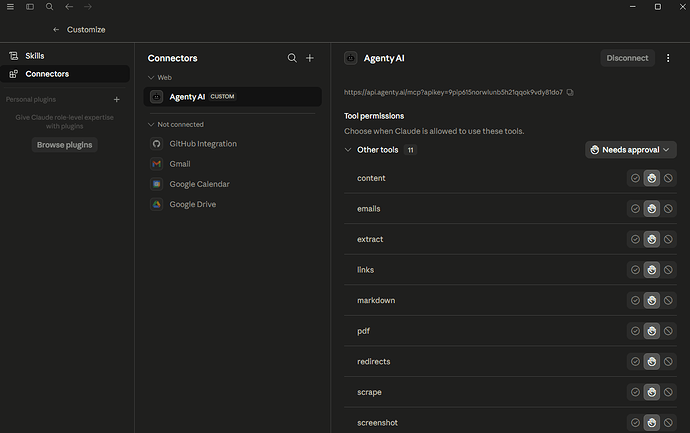Set redirects tool to needs approval
This screenshot has height=433, width=690.
pos(652,362)
